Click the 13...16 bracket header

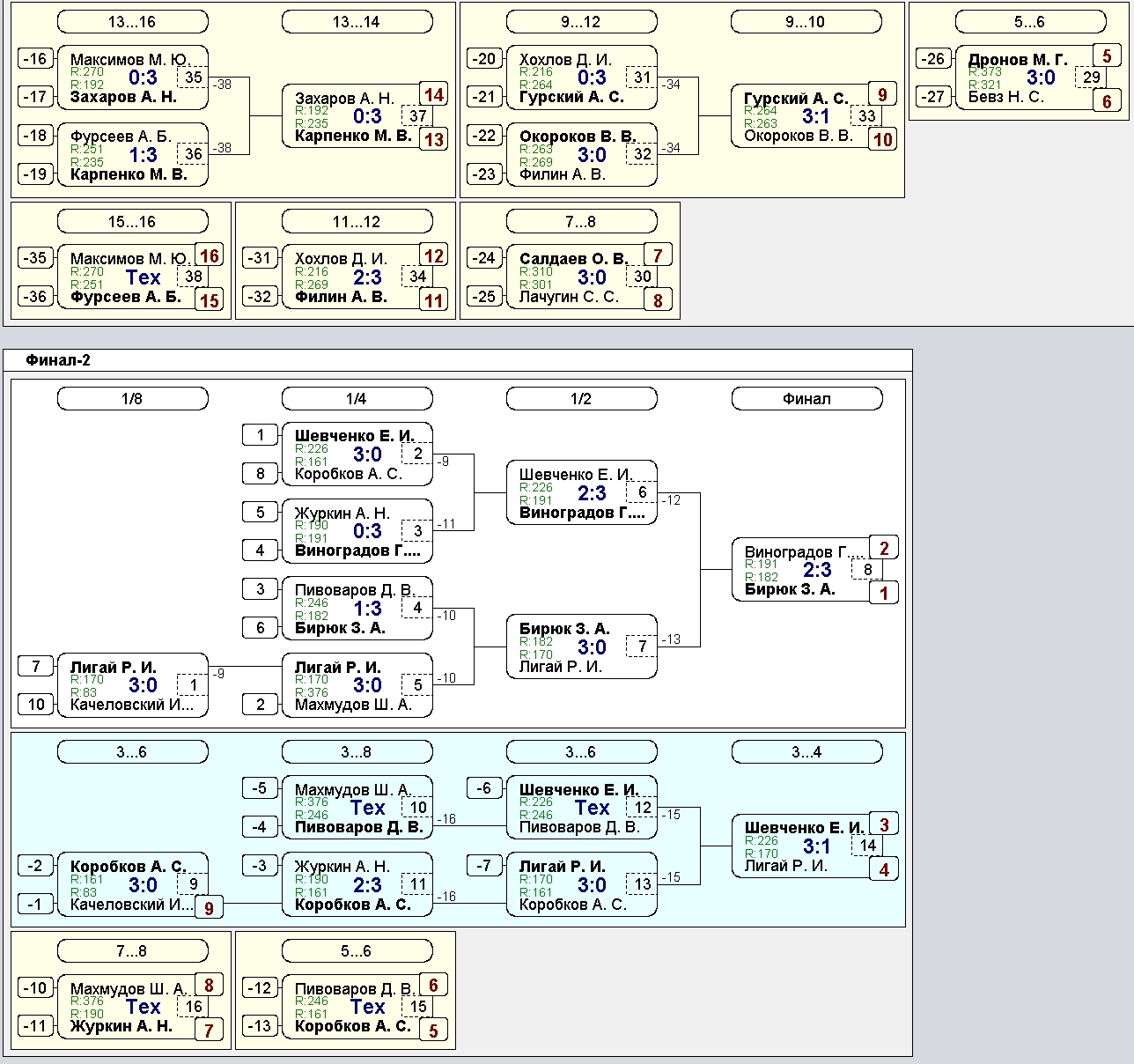coord(132,22)
